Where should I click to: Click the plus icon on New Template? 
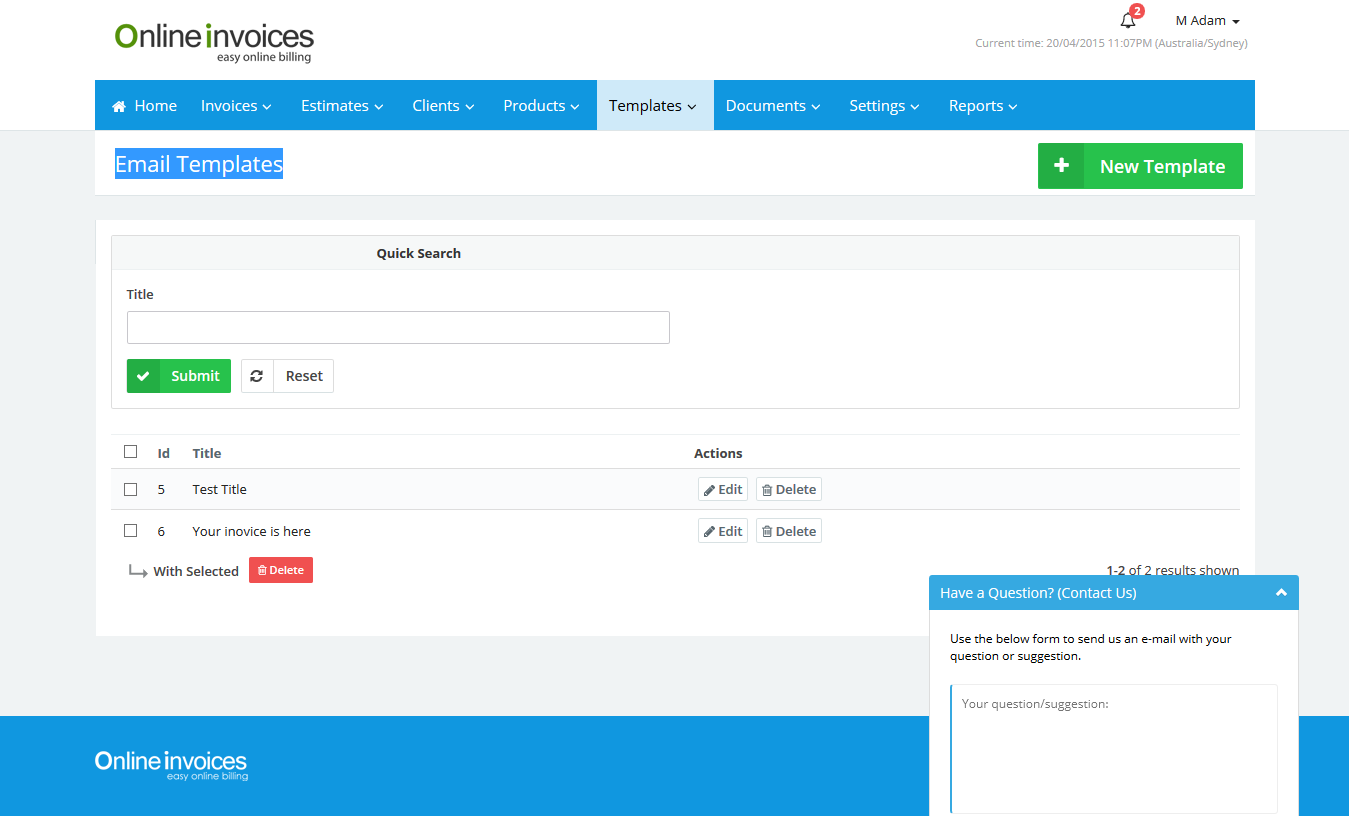1061,166
